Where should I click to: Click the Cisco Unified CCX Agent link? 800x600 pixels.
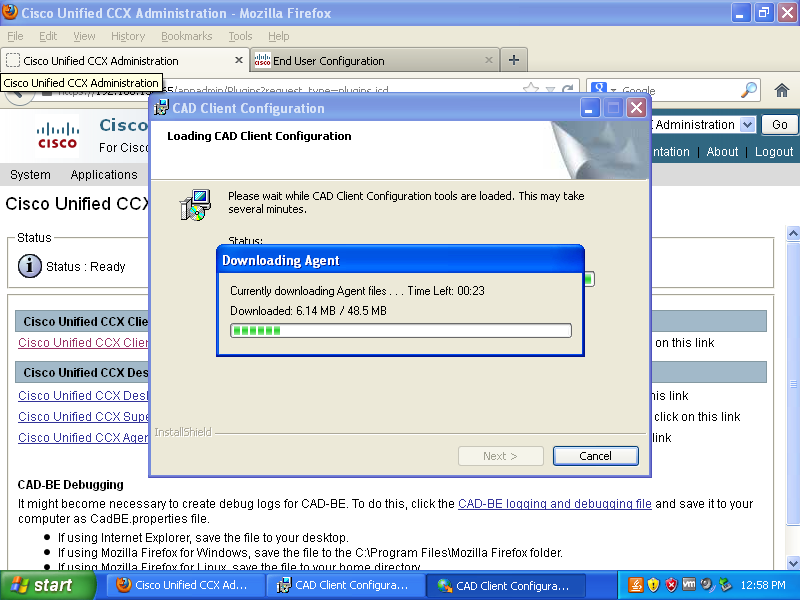pyautogui.click(x=83, y=437)
